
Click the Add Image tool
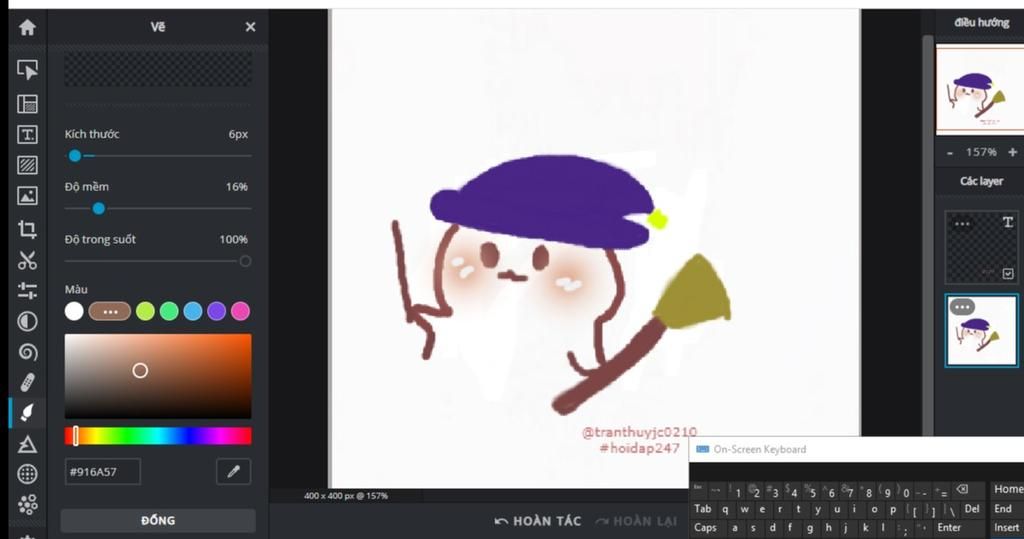pyautogui.click(x=27, y=195)
